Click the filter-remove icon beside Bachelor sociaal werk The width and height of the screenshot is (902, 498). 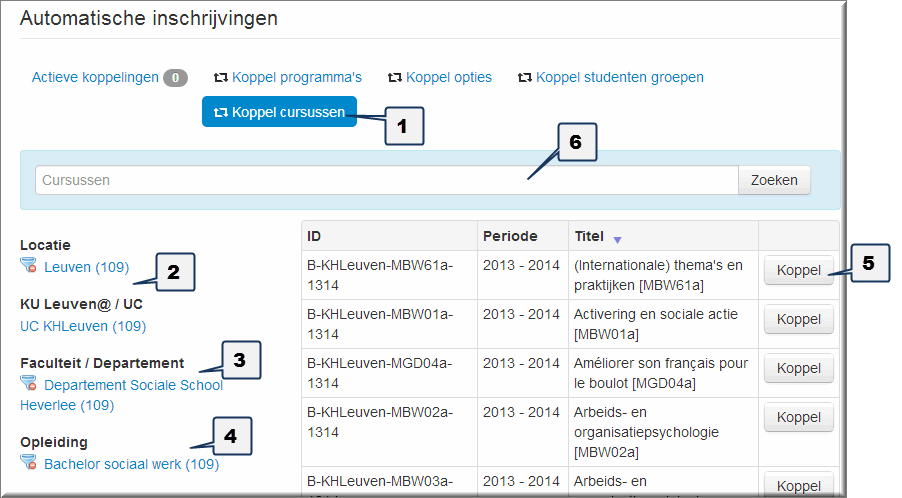[x=29, y=462]
